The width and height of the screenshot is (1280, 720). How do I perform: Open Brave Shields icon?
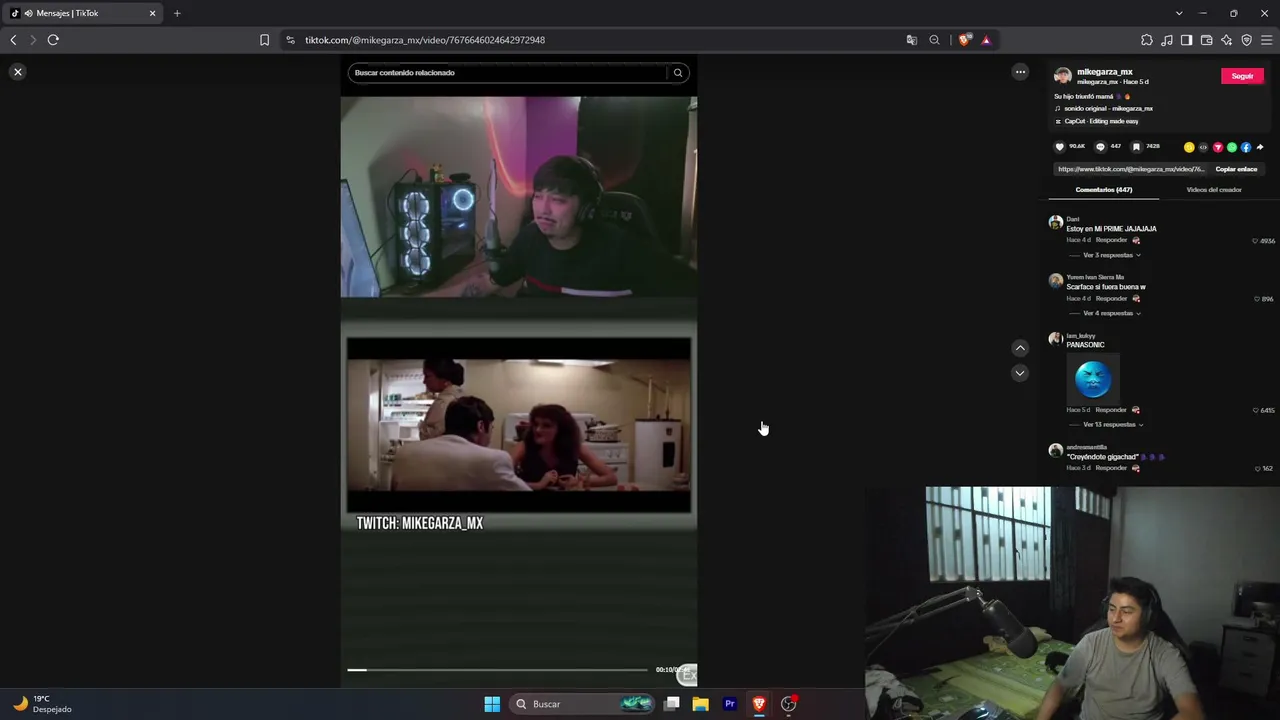(x=964, y=40)
